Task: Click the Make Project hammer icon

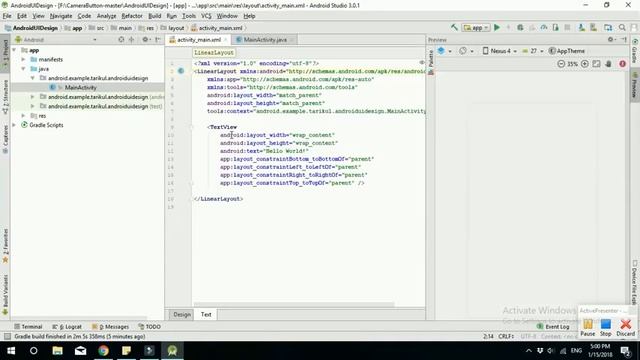Action: pos(454,27)
